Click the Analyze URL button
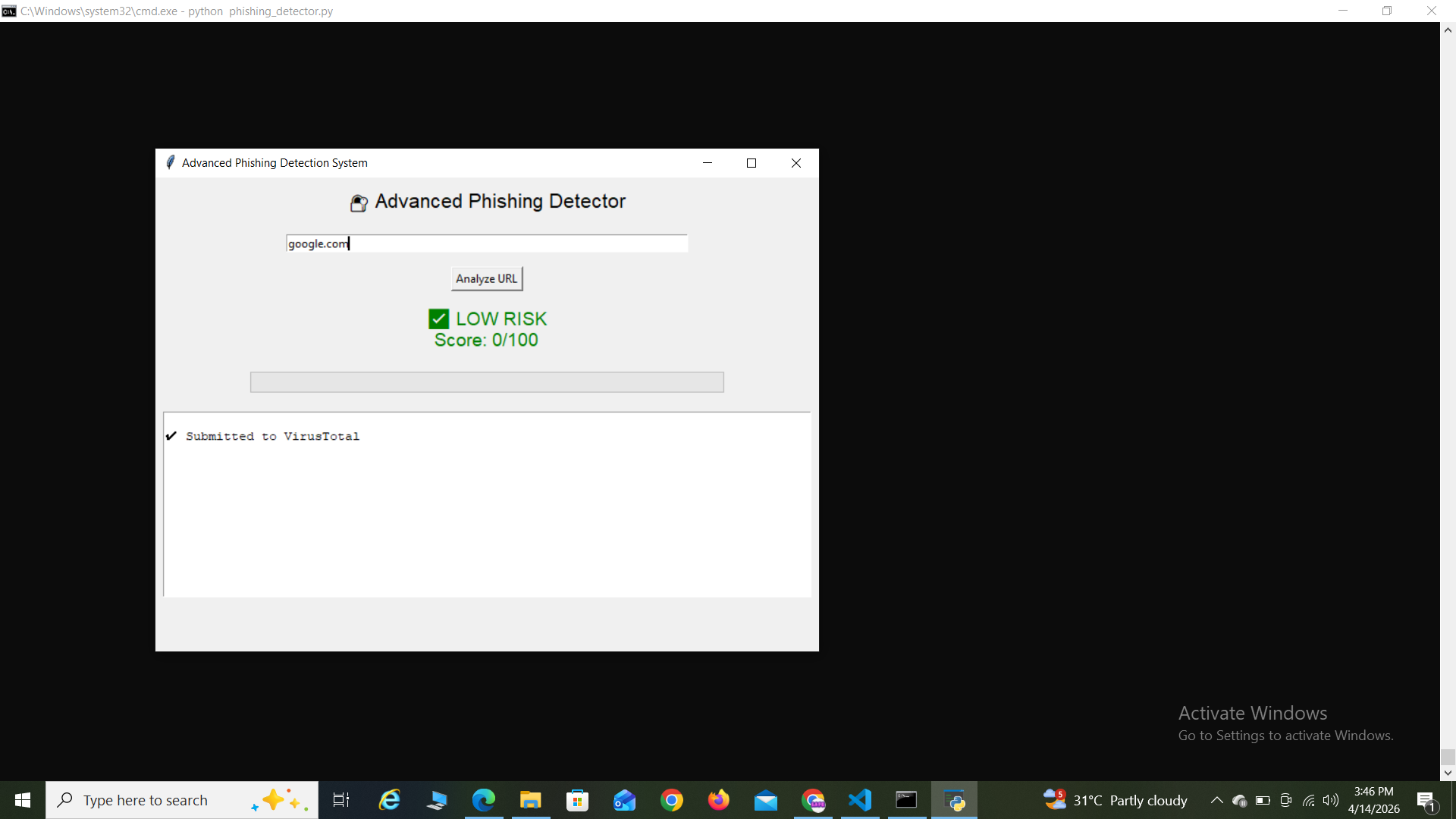This screenshot has height=819, width=1456. click(486, 279)
